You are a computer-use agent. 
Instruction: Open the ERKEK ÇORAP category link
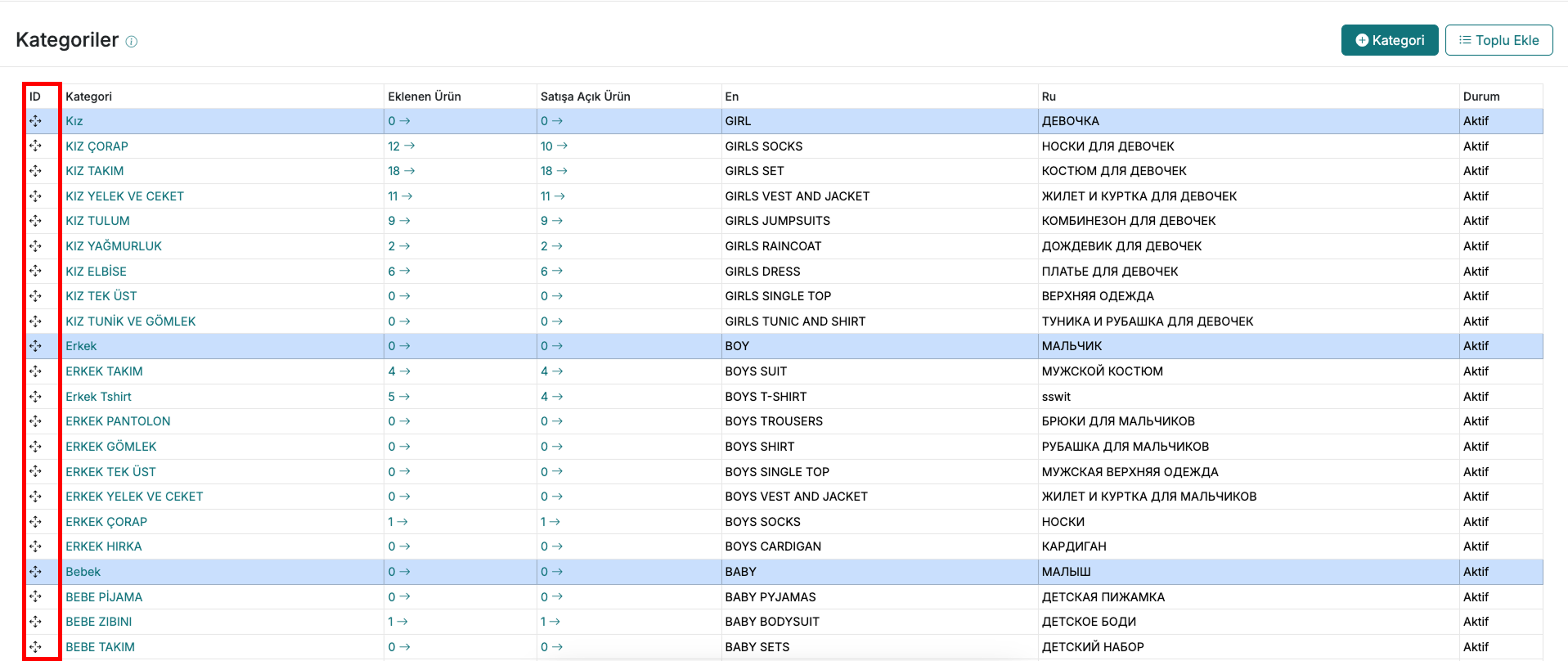point(106,522)
